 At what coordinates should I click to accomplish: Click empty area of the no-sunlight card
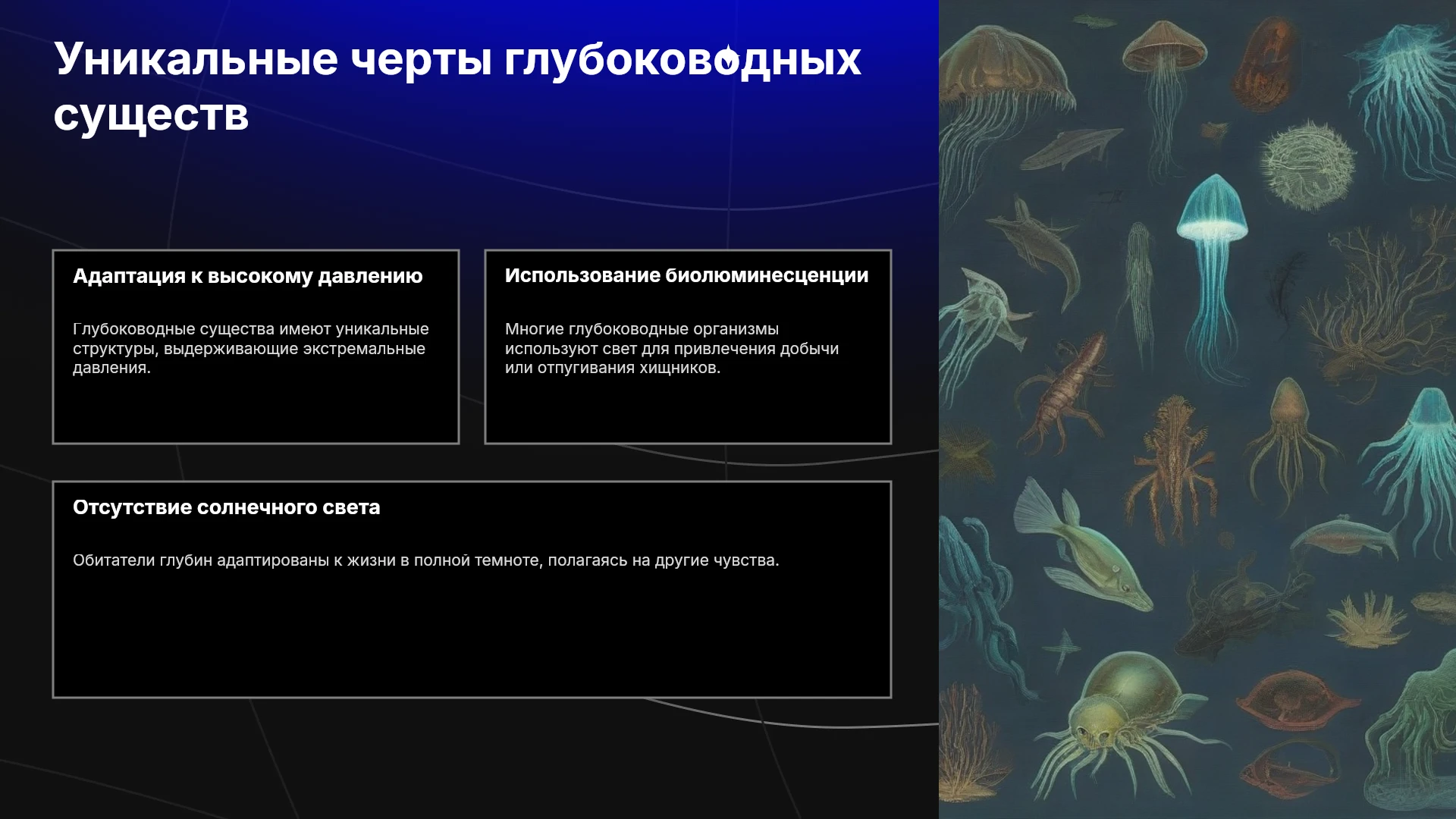(472, 637)
